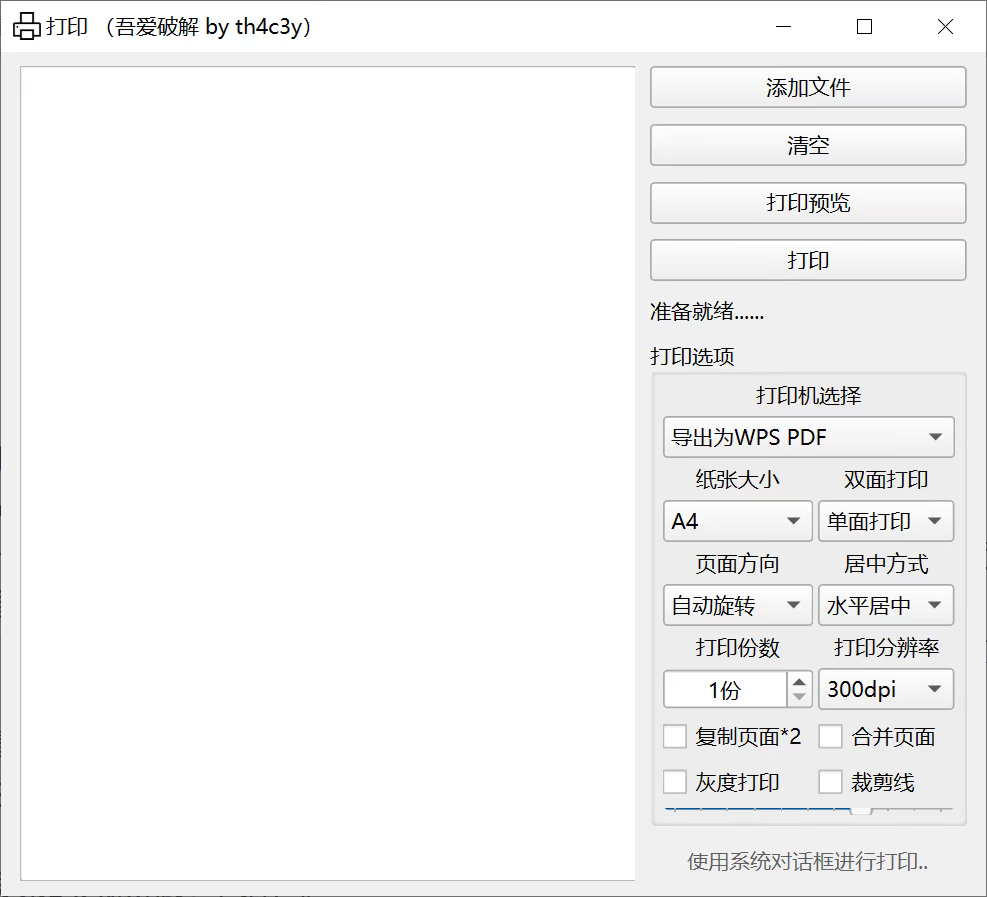This screenshot has height=897, width=987.
Task: Decrease print copies with down arrow
Action: [x=799, y=697]
